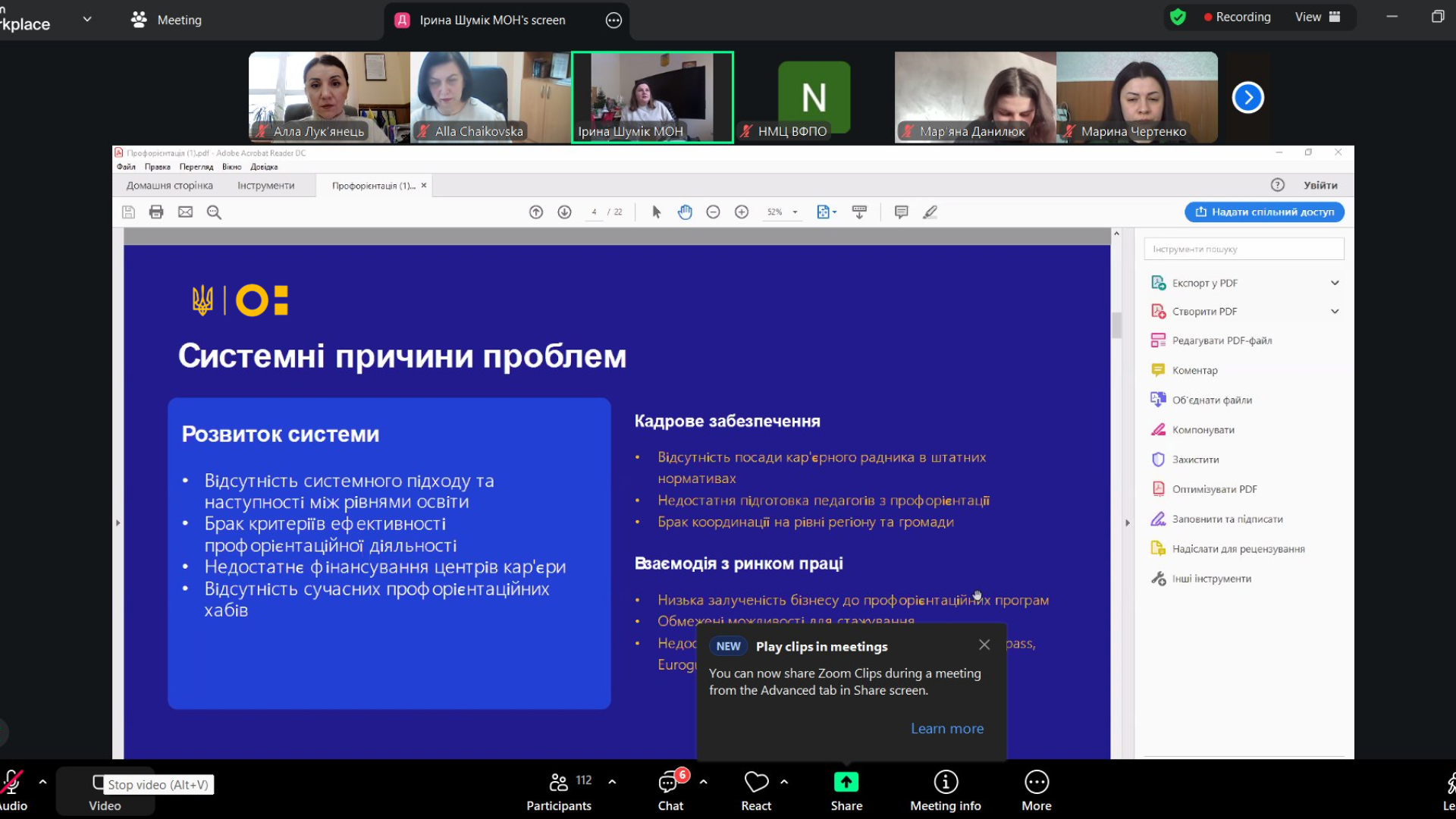1456x819 pixels.
Task: Open the Participants list
Action: [x=559, y=783]
